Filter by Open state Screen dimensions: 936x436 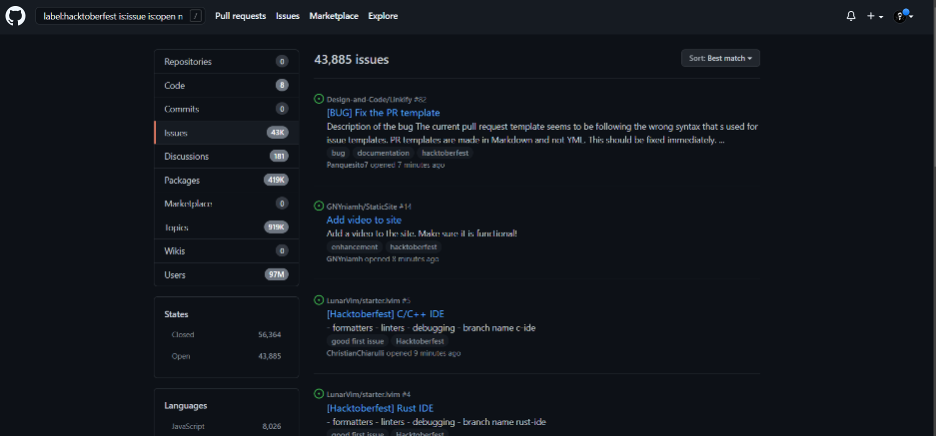pos(226,356)
